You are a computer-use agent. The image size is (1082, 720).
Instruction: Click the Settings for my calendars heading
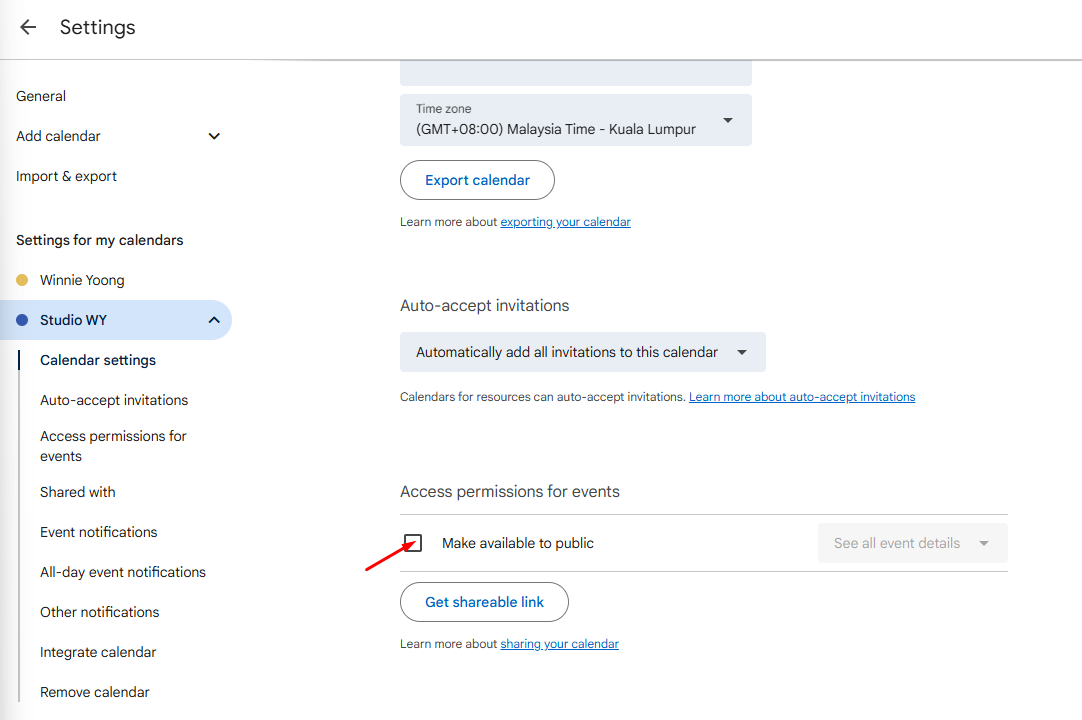(100, 240)
